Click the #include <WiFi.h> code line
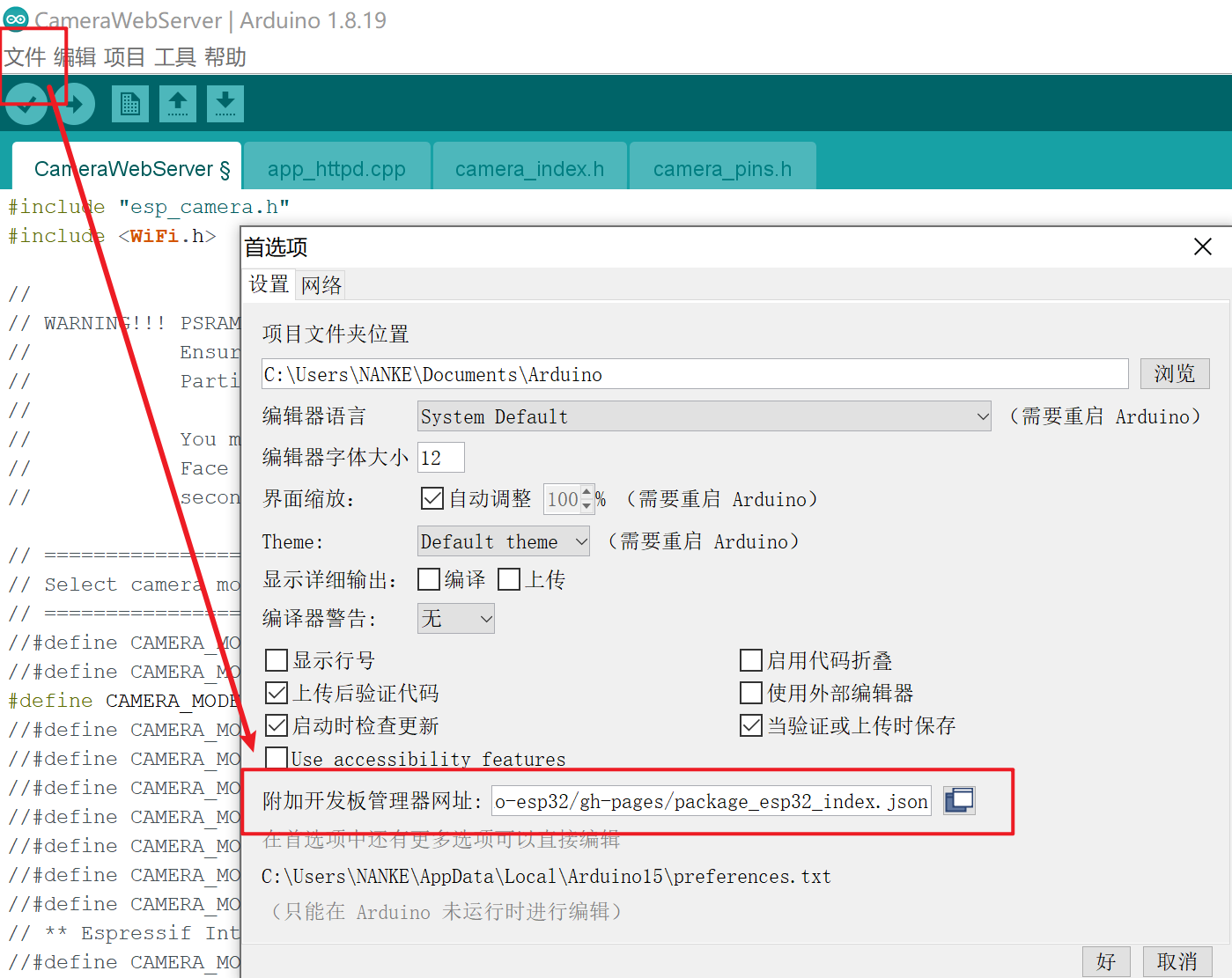Image resolution: width=1232 pixels, height=978 pixels. (x=112, y=236)
